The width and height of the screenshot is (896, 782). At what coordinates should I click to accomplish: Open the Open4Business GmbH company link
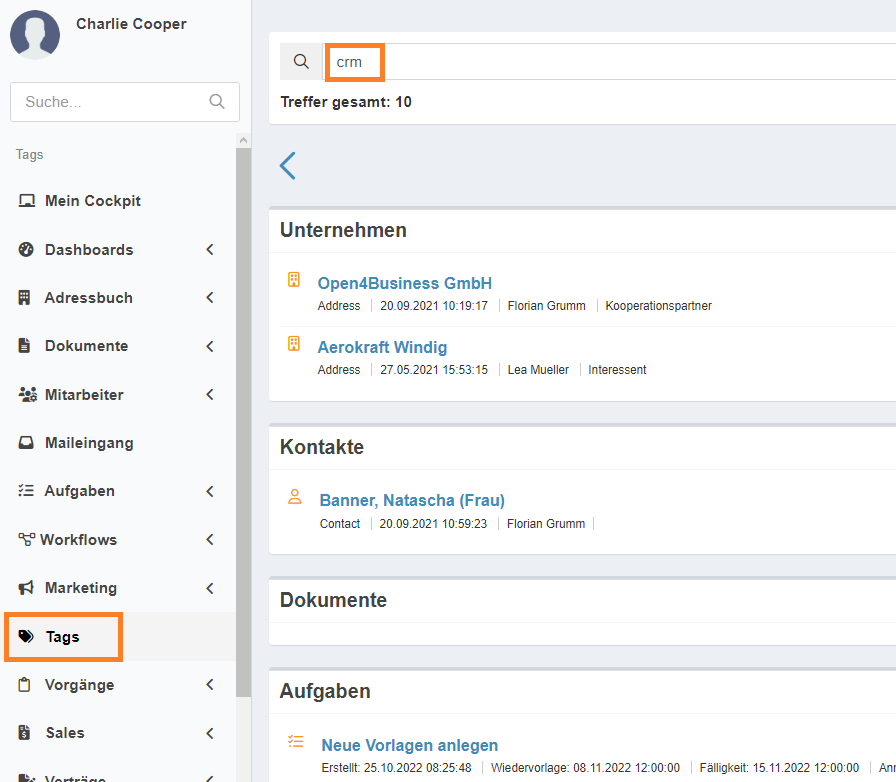tap(404, 283)
